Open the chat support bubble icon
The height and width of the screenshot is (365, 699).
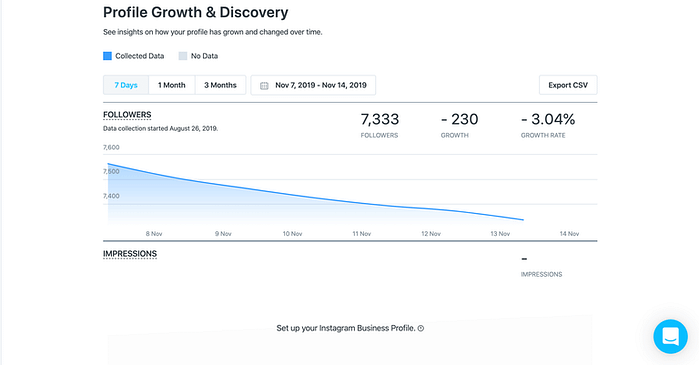[x=670, y=336]
